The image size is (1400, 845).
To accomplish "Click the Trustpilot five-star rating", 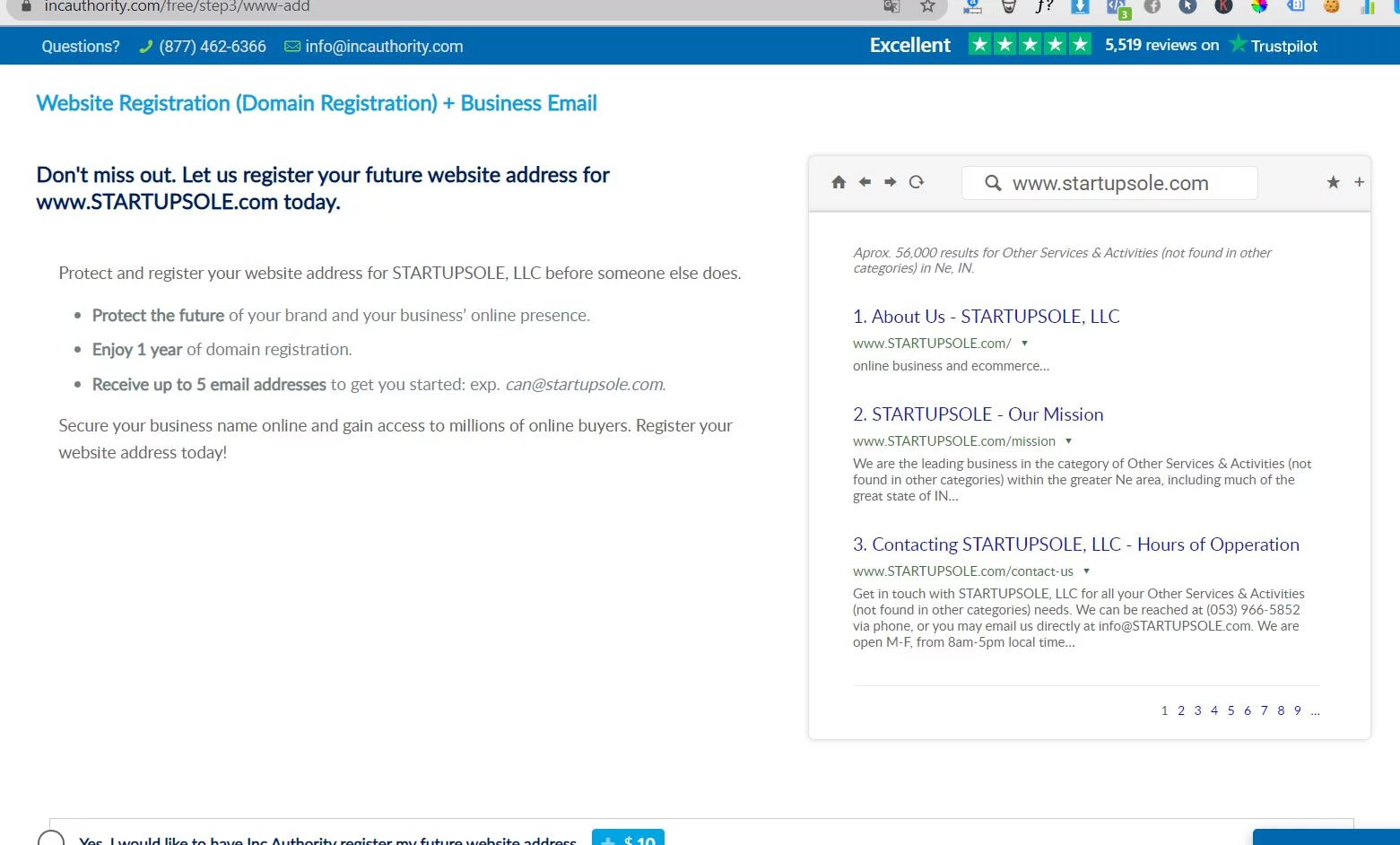I will pos(1030,45).
